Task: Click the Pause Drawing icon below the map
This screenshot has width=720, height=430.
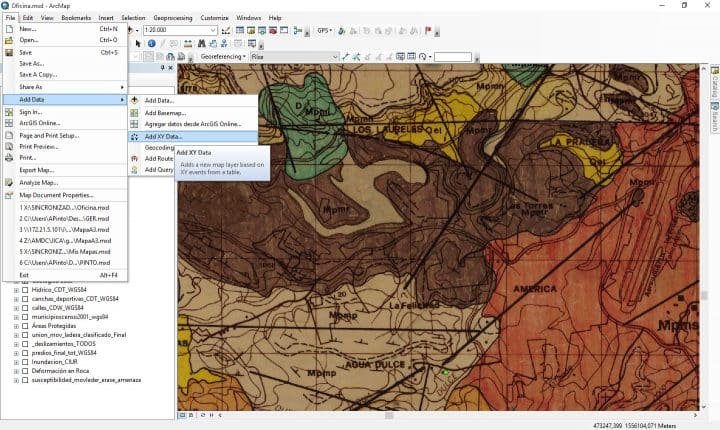Action: coord(212,415)
